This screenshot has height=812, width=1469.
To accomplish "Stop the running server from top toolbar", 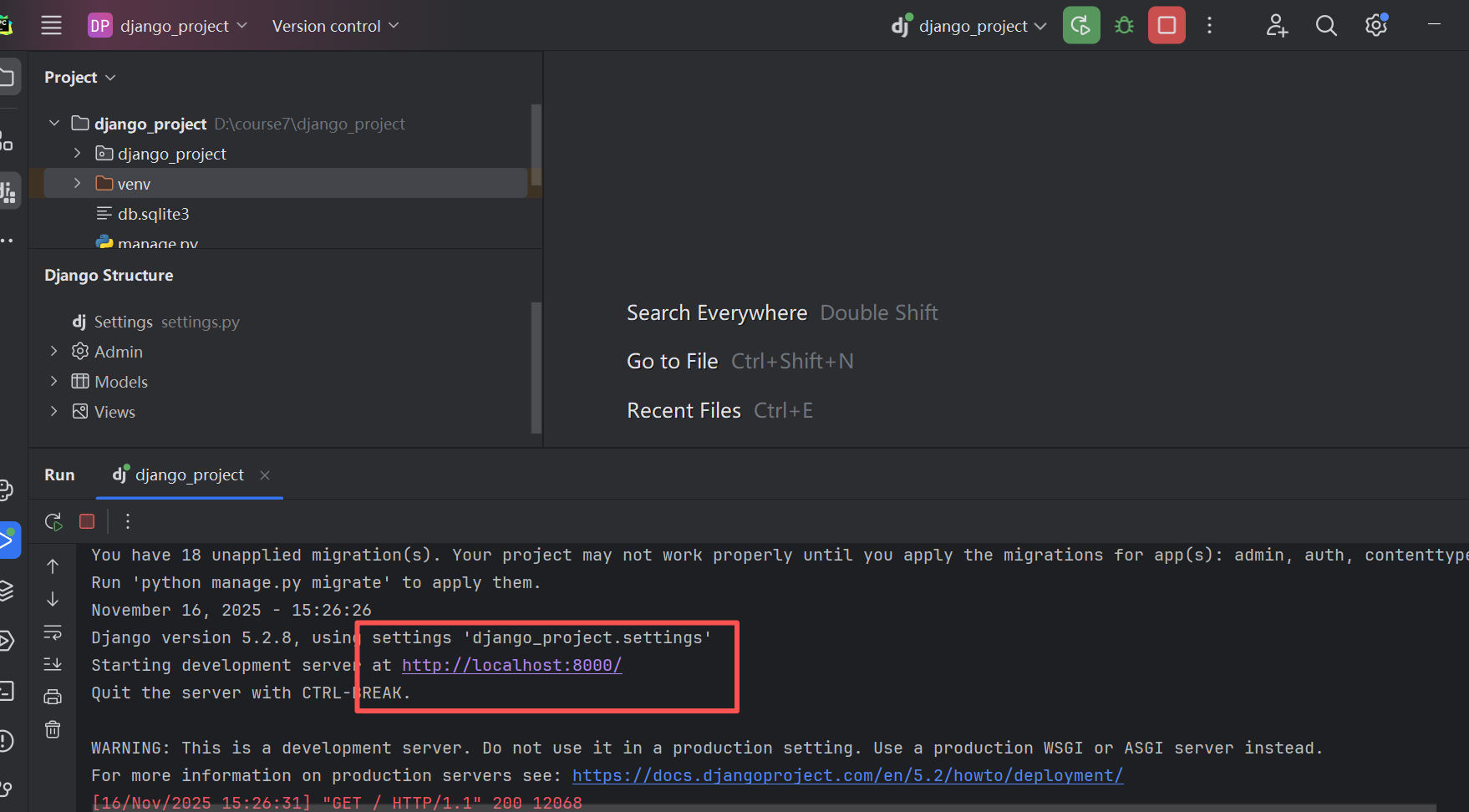I will pos(1167,25).
